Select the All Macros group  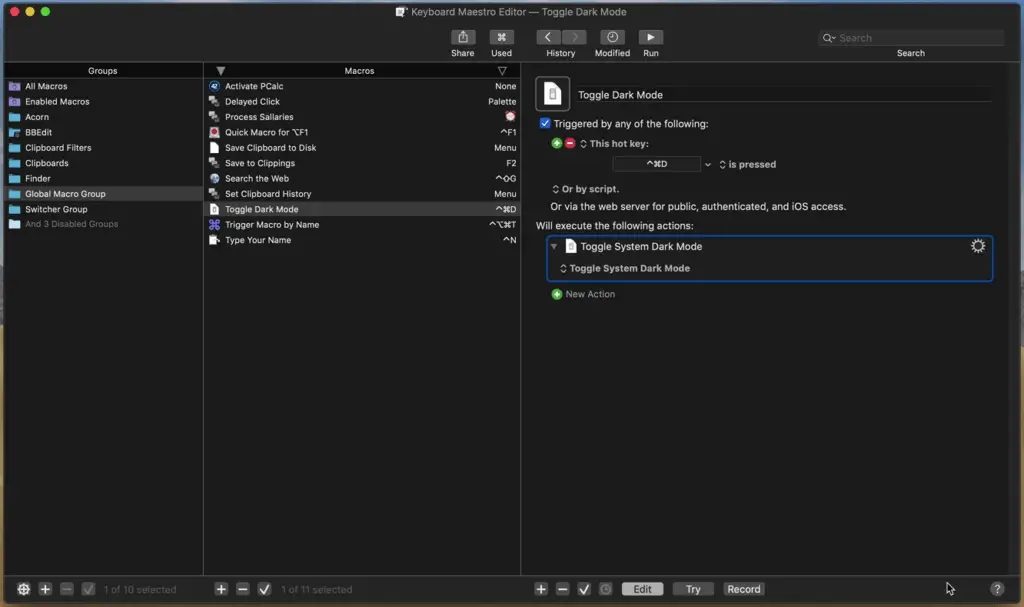pos(103,86)
